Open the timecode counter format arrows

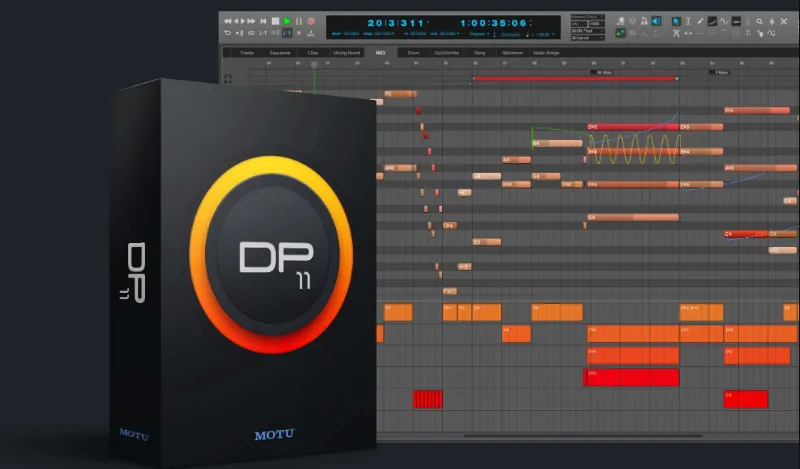(531, 22)
